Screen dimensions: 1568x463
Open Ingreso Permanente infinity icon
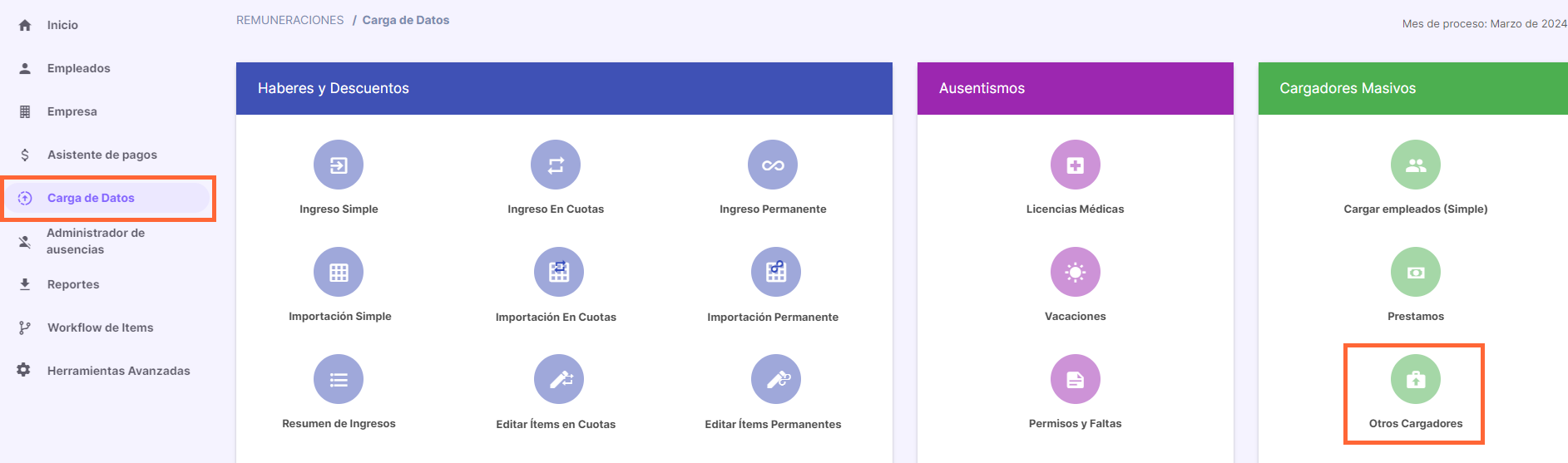(773, 165)
